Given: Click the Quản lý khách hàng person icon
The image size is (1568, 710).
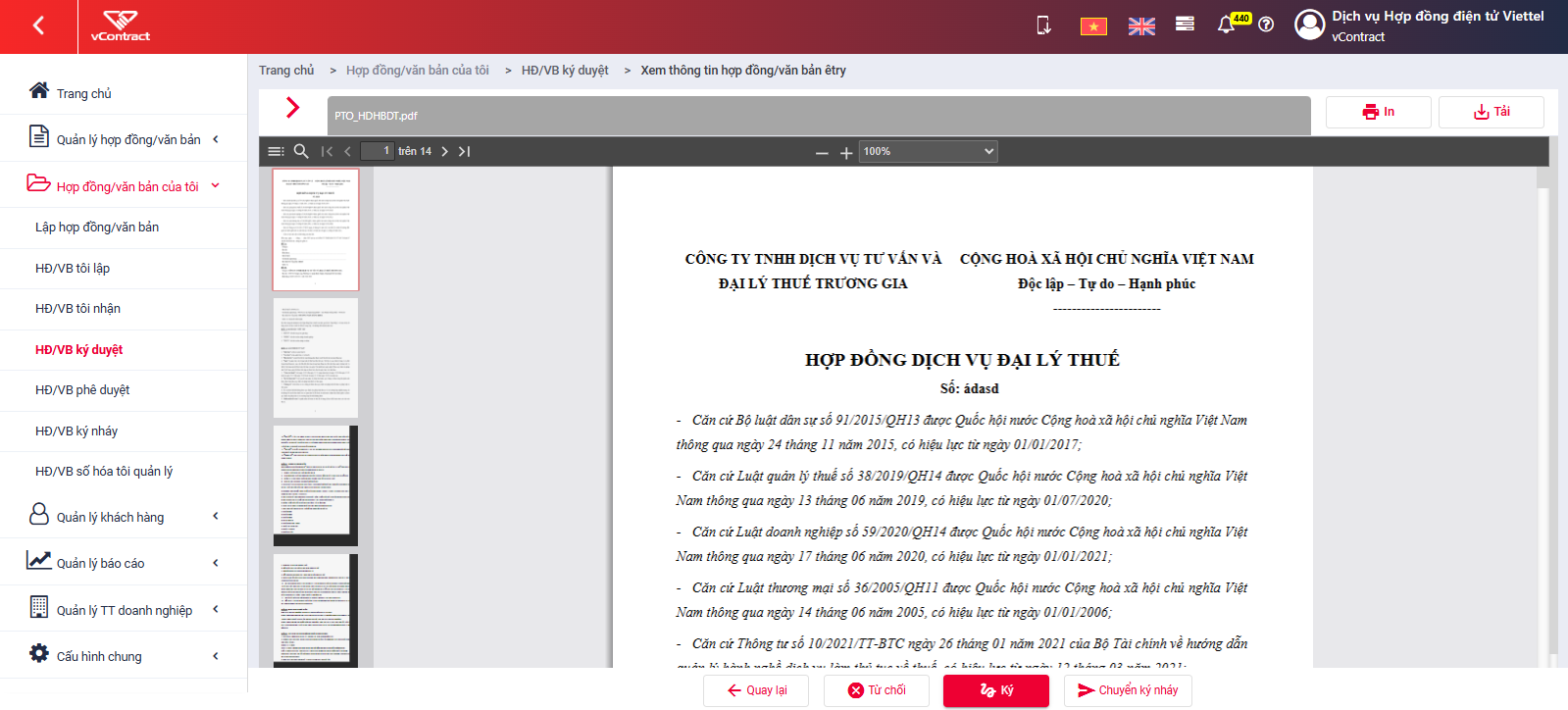Looking at the screenshot, I should tap(39, 514).
